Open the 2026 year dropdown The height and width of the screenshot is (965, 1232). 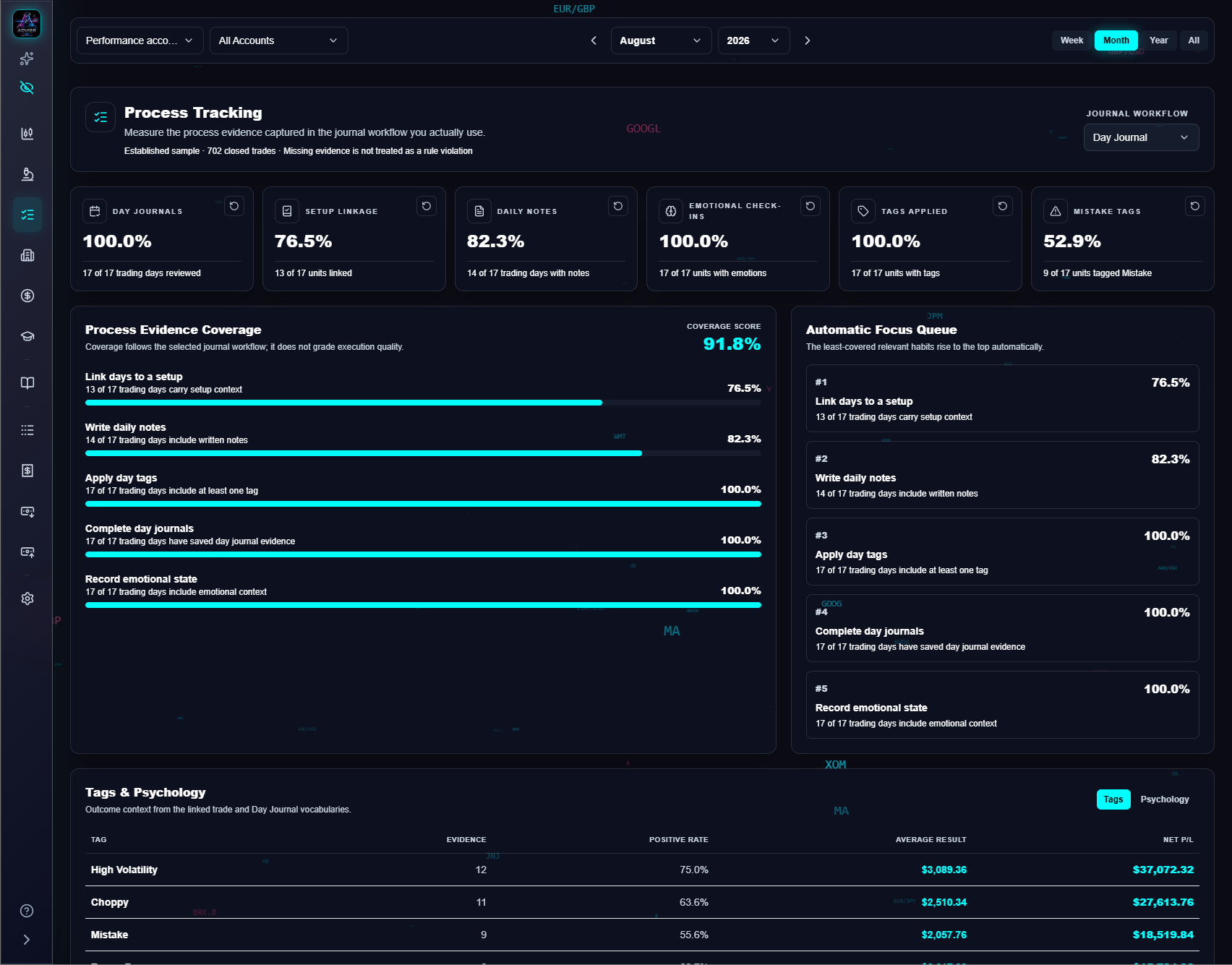pos(753,40)
